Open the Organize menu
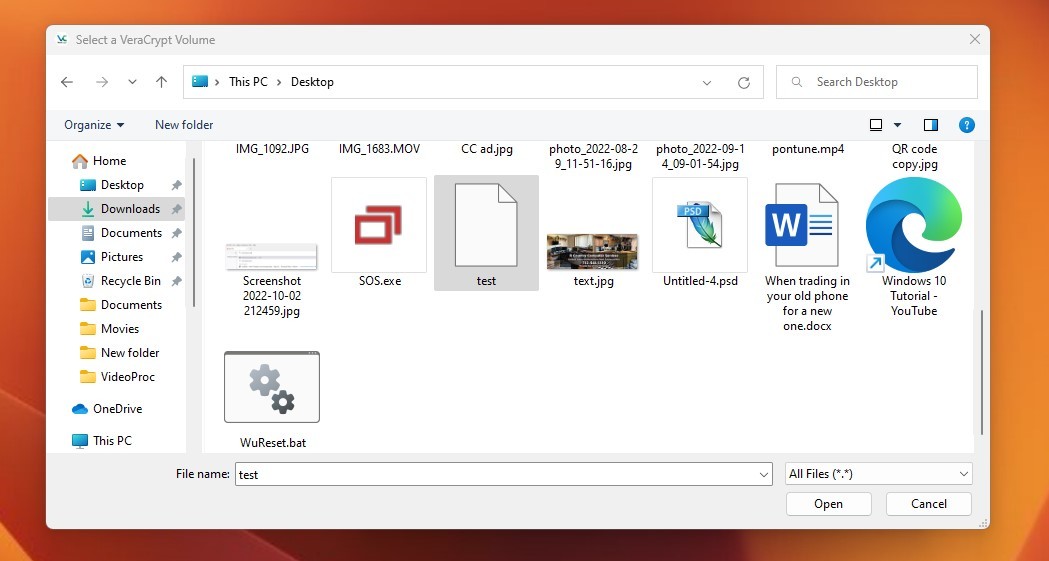Viewport: 1049px width, 561px height. coord(94,124)
